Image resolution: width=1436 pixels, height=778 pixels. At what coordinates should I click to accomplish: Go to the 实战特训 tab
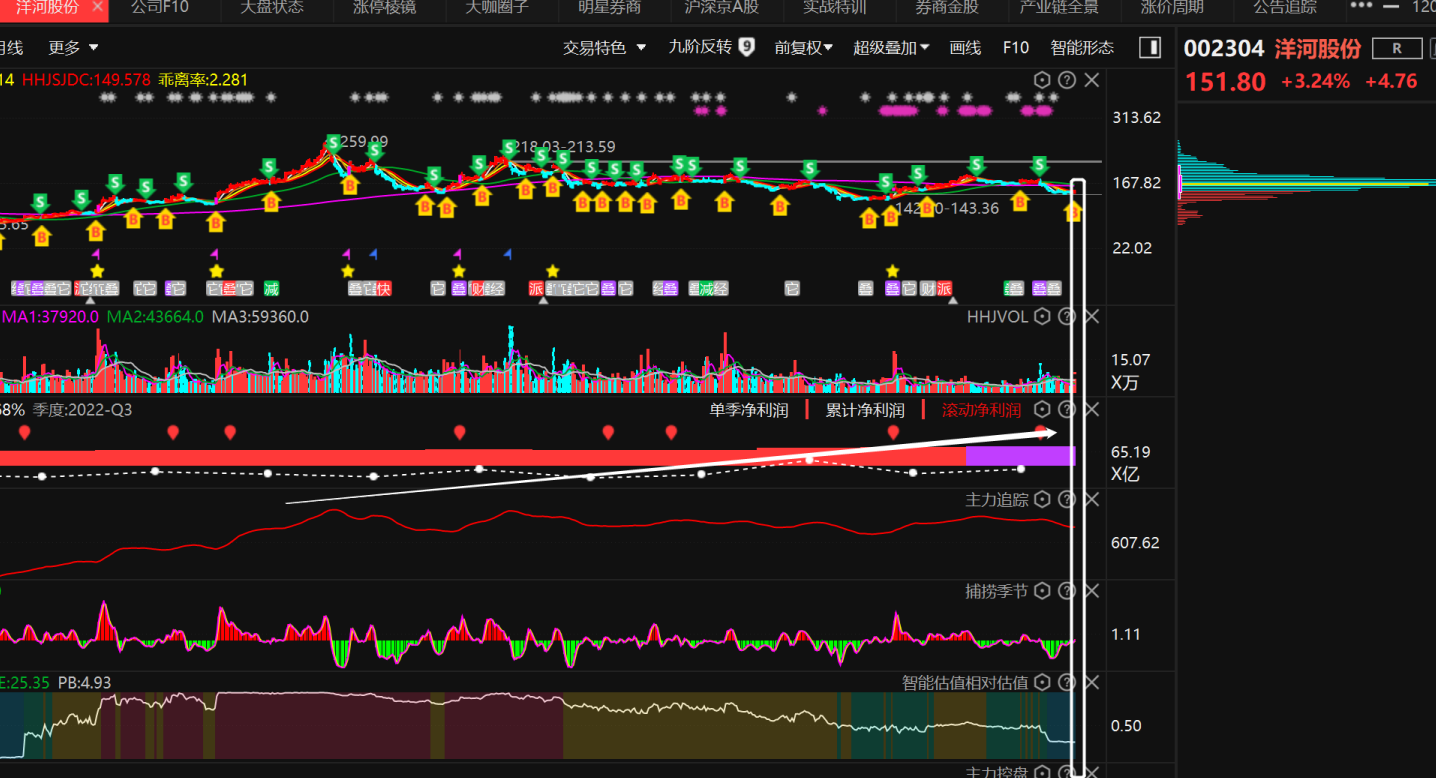835,7
